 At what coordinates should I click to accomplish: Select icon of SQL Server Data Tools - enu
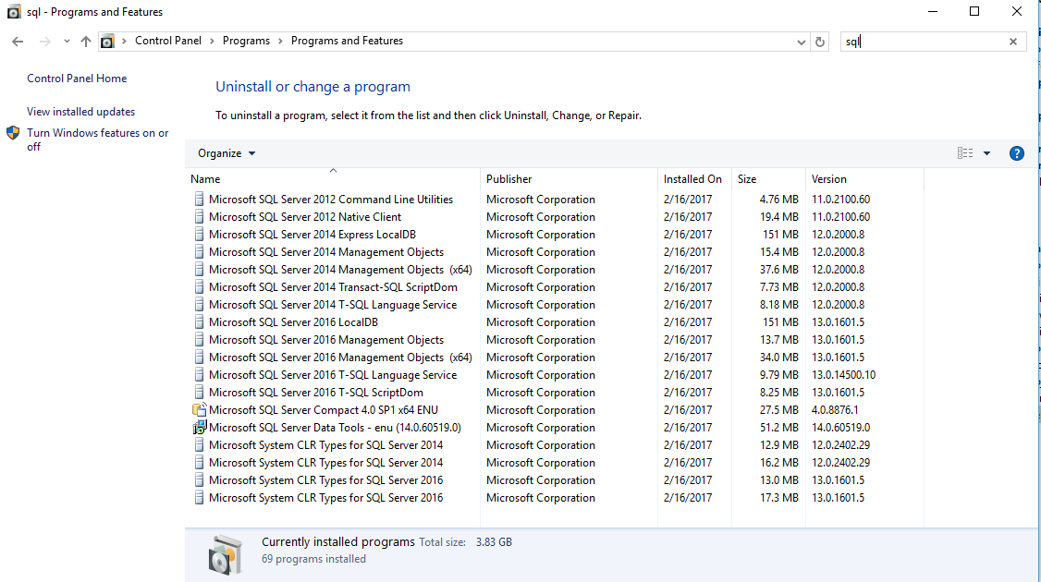(x=199, y=427)
